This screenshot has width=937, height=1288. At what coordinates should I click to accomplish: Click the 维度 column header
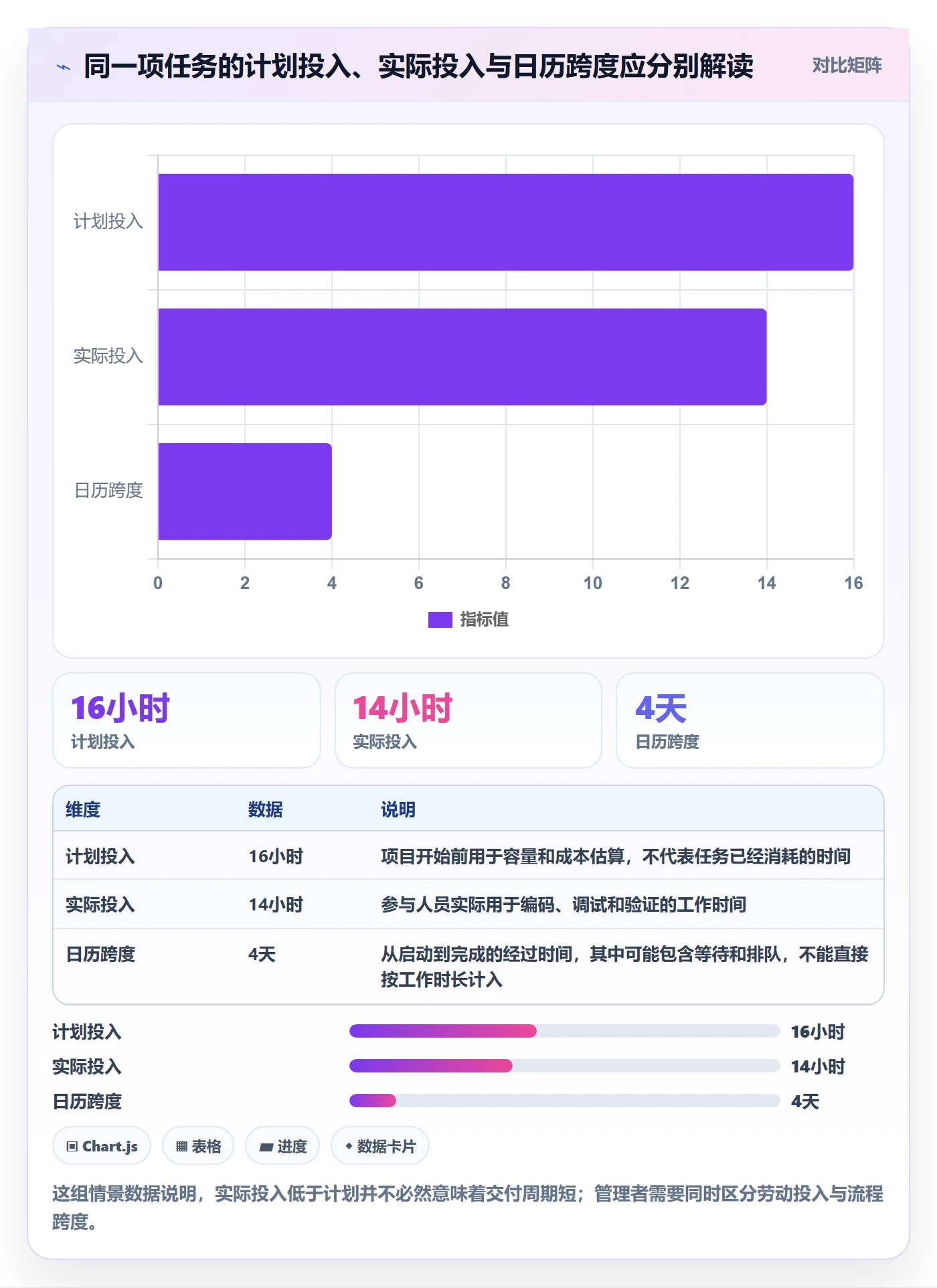(83, 809)
